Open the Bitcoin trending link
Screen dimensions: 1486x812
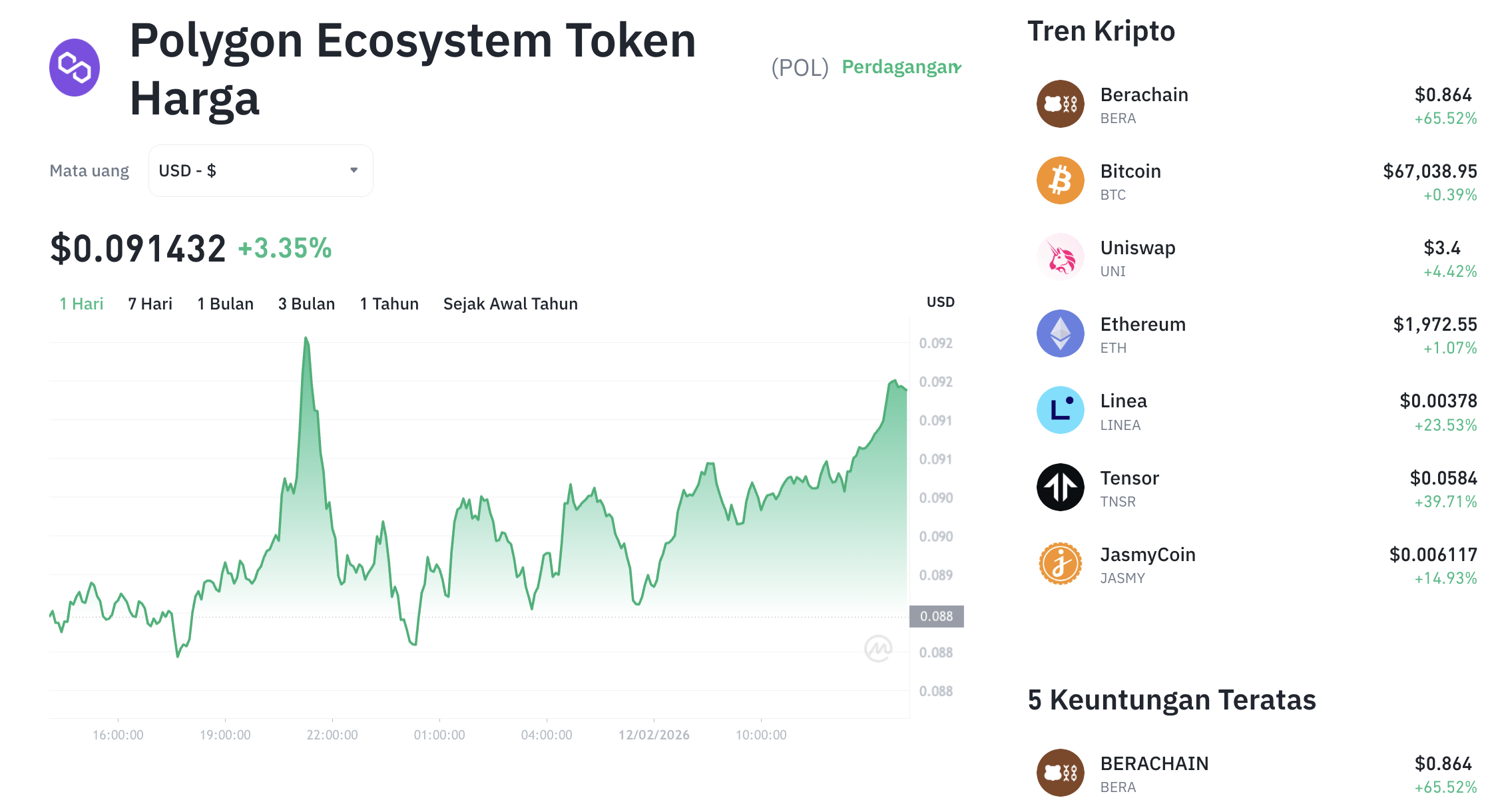[1130, 172]
